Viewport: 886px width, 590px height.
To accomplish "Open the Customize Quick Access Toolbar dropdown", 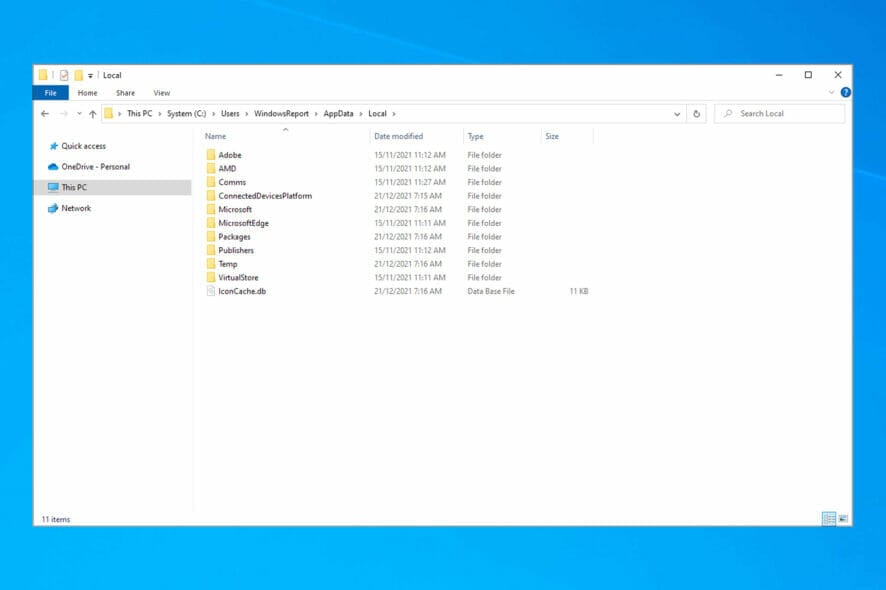I will pyautogui.click(x=91, y=76).
